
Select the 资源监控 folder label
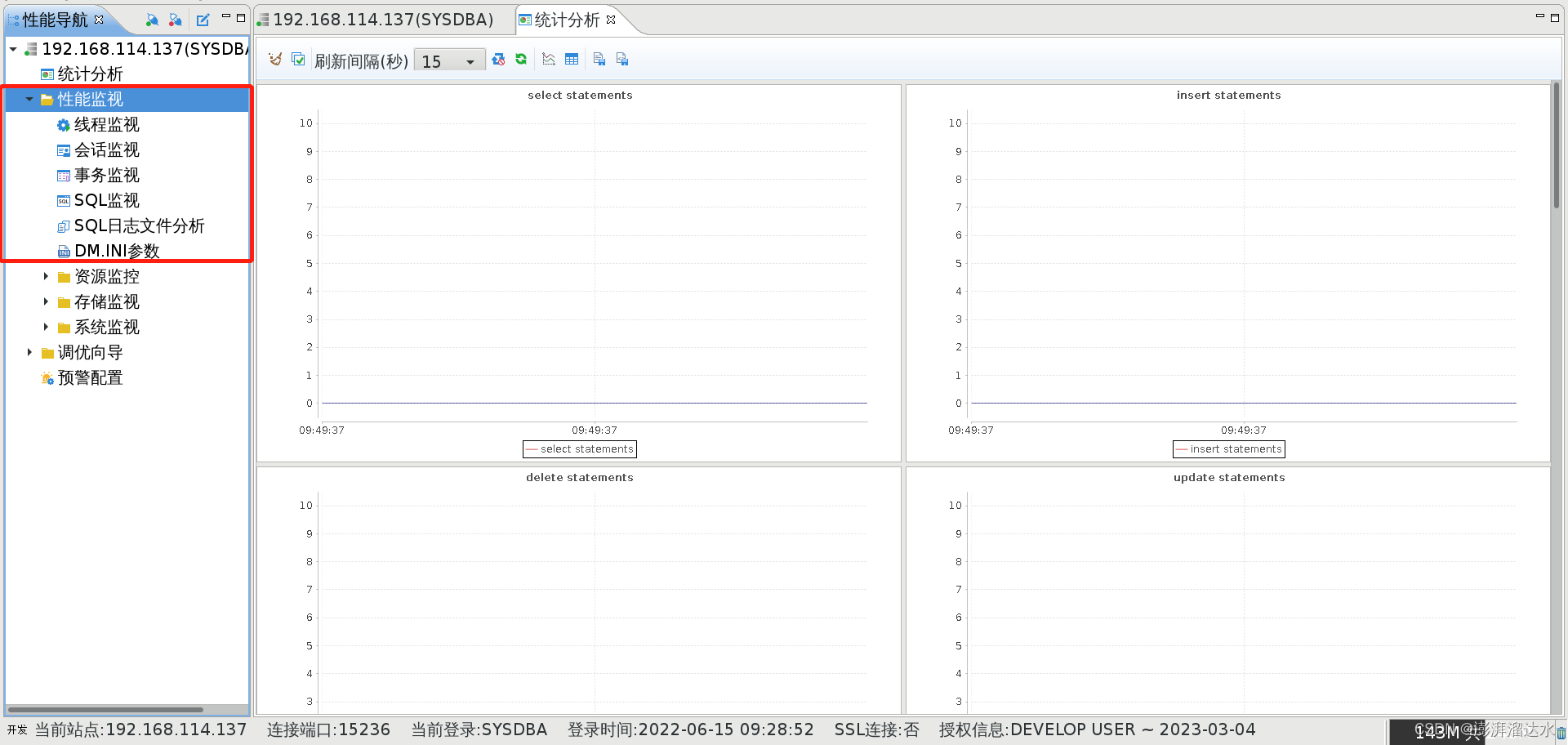tap(106, 276)
